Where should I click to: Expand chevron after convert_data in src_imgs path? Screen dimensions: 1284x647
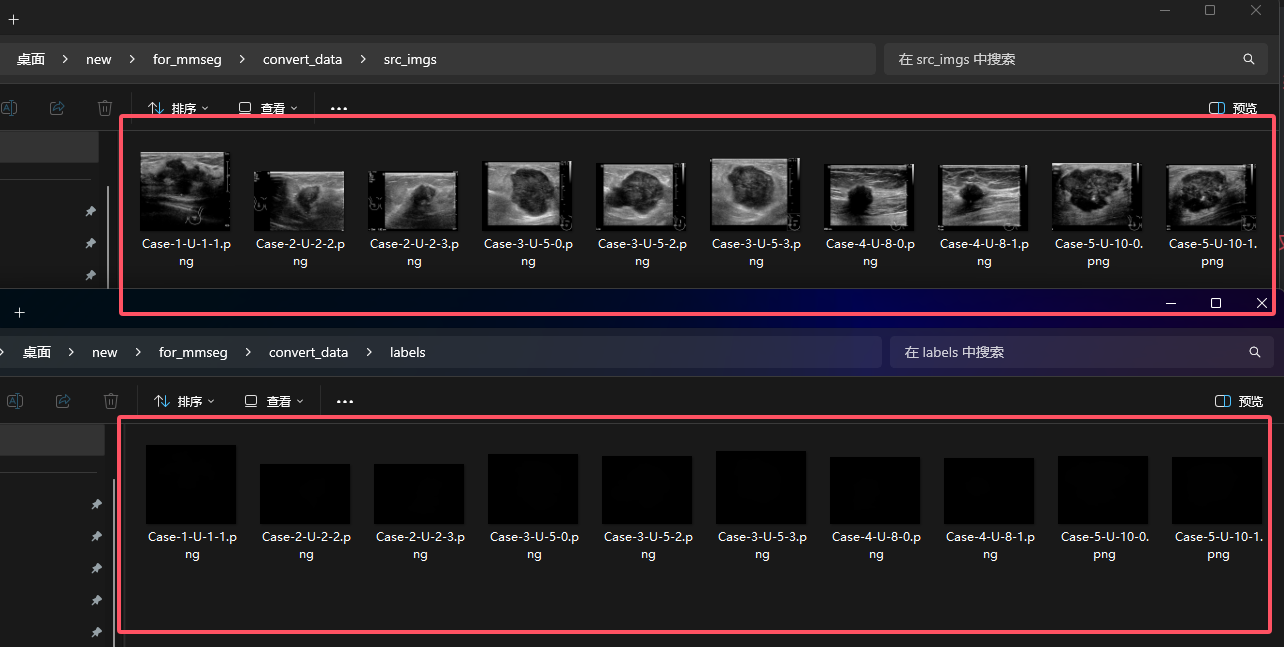tap(363, 59)
